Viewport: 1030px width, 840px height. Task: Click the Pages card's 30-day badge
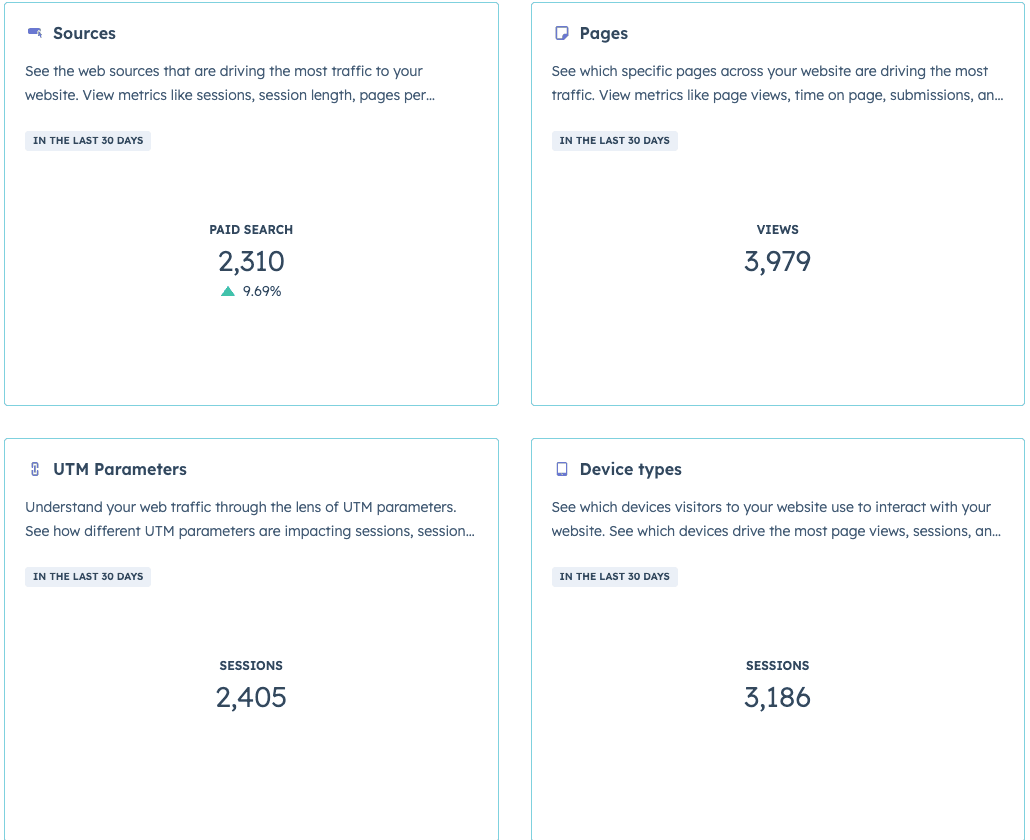(615, 141)
